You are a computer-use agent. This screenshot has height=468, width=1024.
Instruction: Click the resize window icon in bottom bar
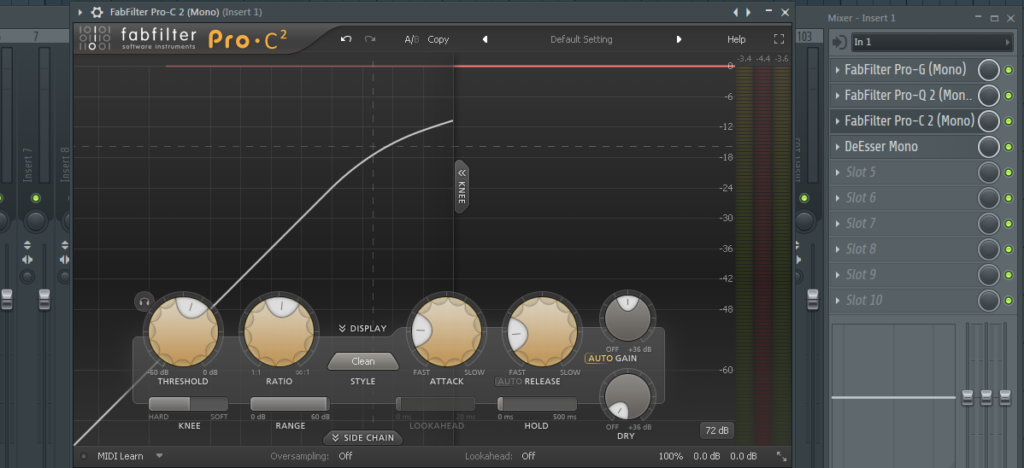(x=781, y=456)
